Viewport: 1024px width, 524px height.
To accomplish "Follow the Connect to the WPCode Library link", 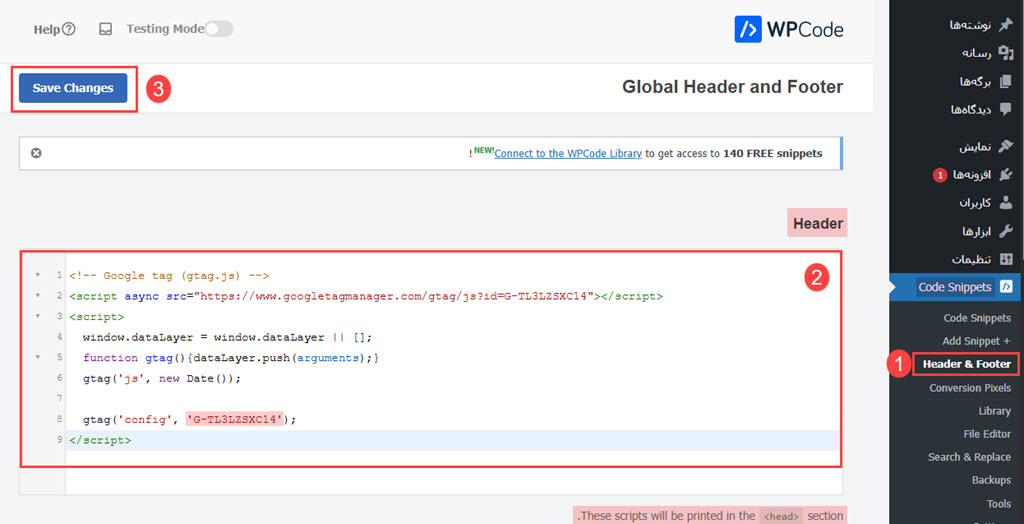I will tap(568, 154).
